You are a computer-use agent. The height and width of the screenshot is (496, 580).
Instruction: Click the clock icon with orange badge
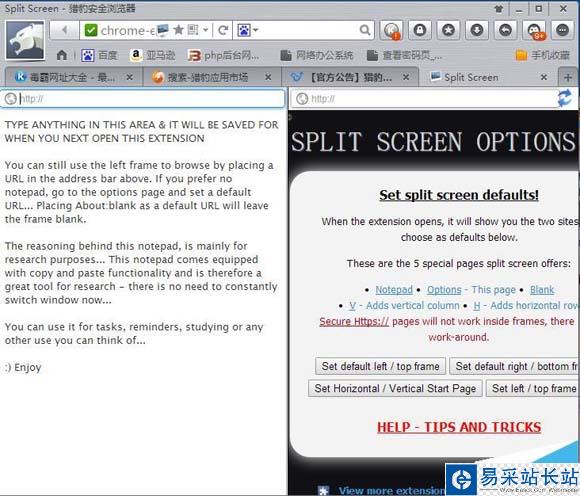(x=391, y=30)
